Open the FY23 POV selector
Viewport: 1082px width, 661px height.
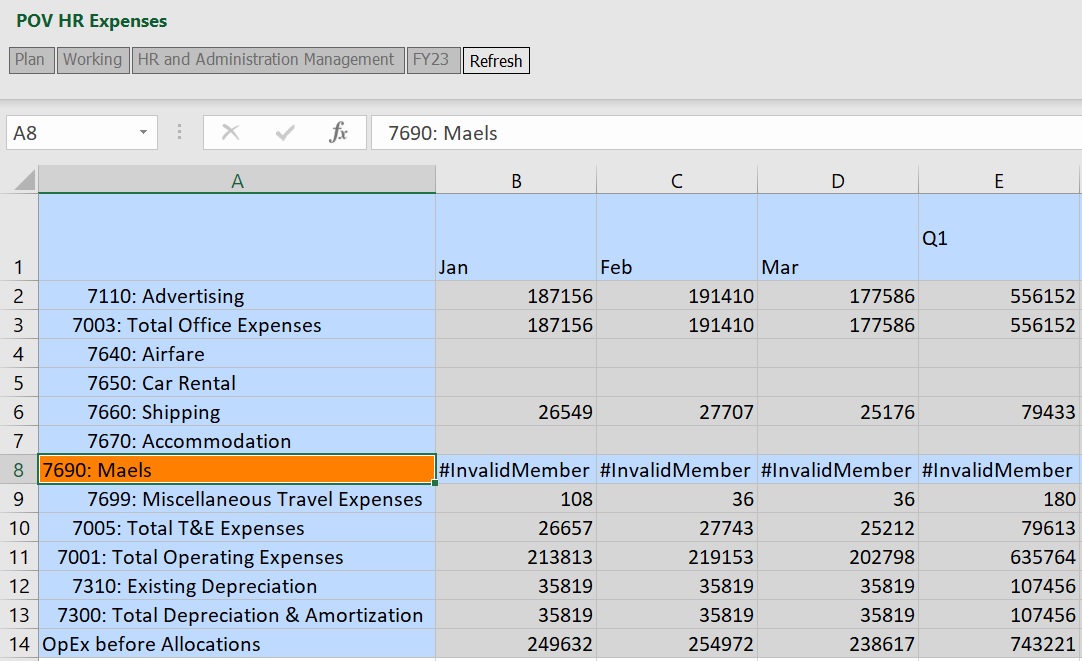(x=431, y=60)
